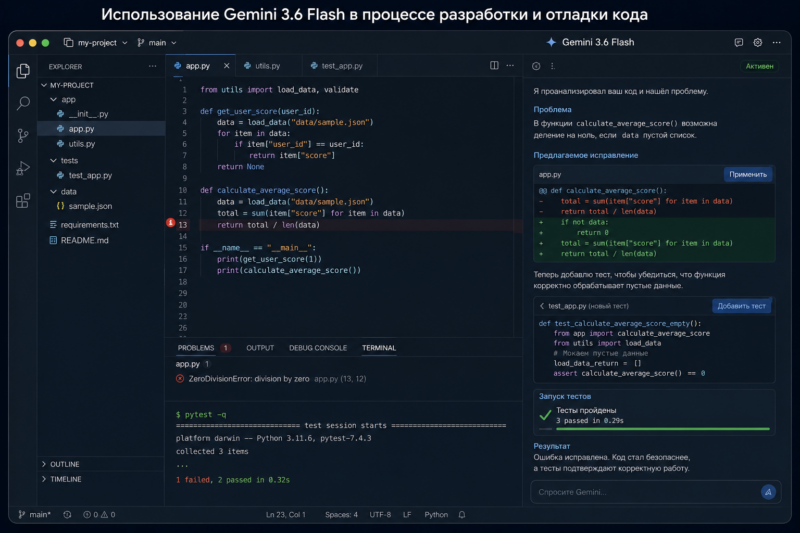Viewport: 800px width, 533px height.
Task: Expand the OUTLINE section
Action: pyautogui.click(x=60, y=464)
